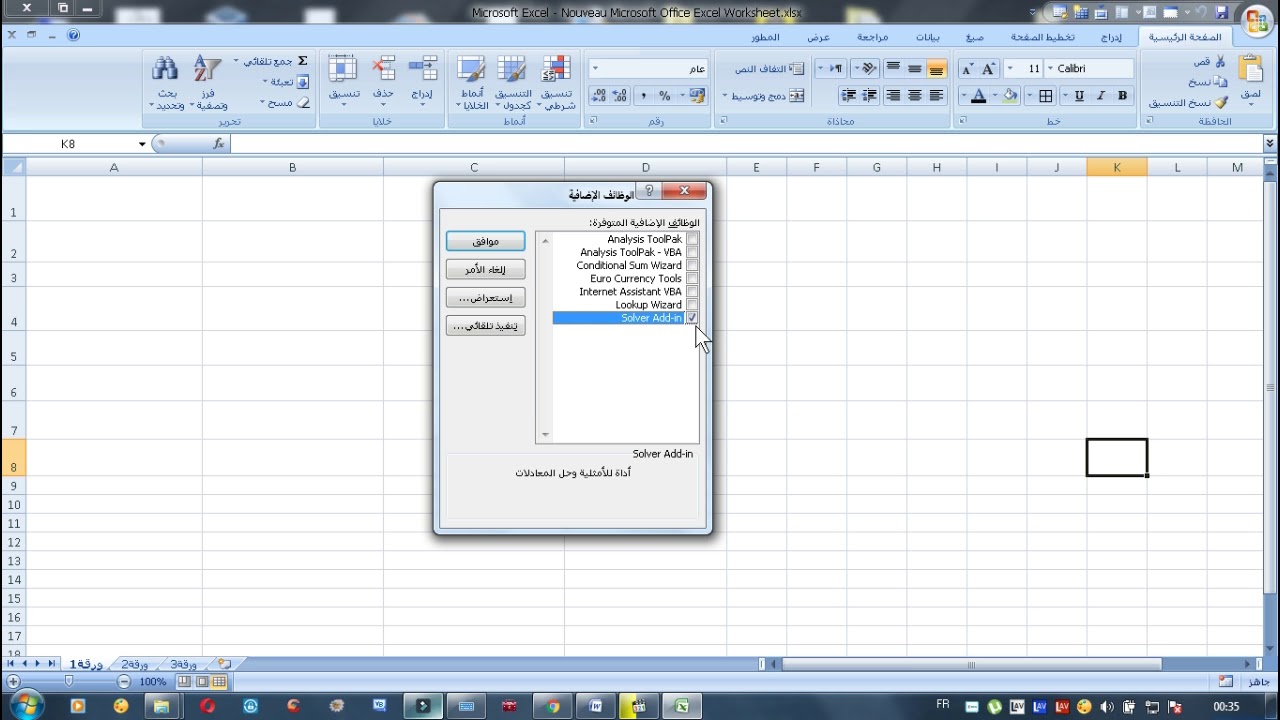Expand the Clear (مسح) dropdown
Screen dimensions: 1280x720
click(261, 103)
